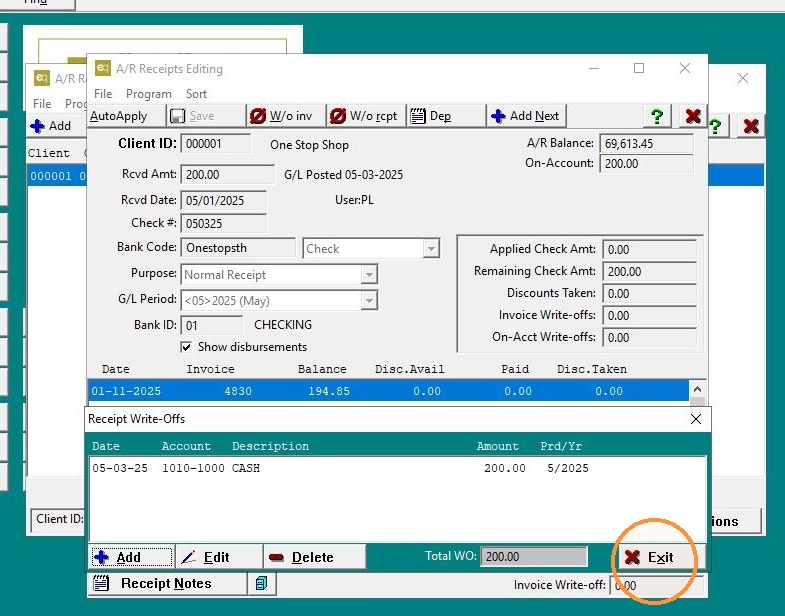This screenshot has height=616, width=785.
Task: Click the Applied Check Amt field
Action: (649, 249)
